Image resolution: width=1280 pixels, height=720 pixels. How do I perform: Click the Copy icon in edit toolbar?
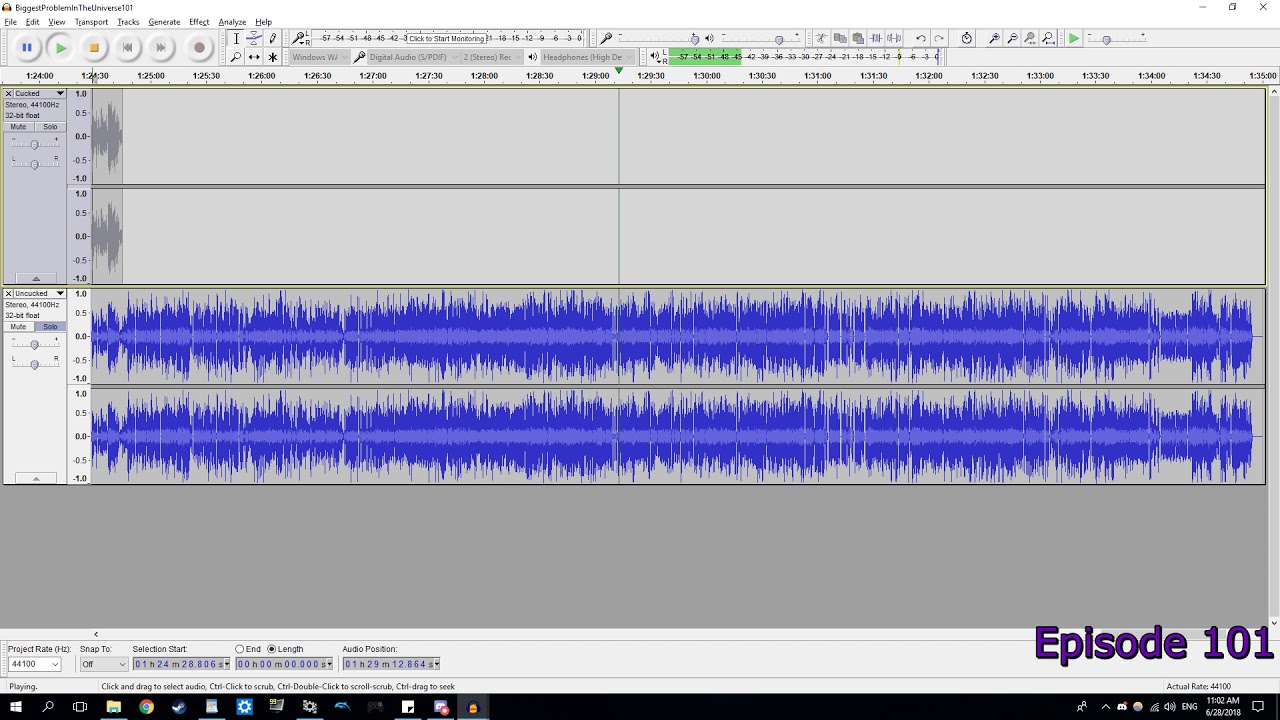(840, 38)
